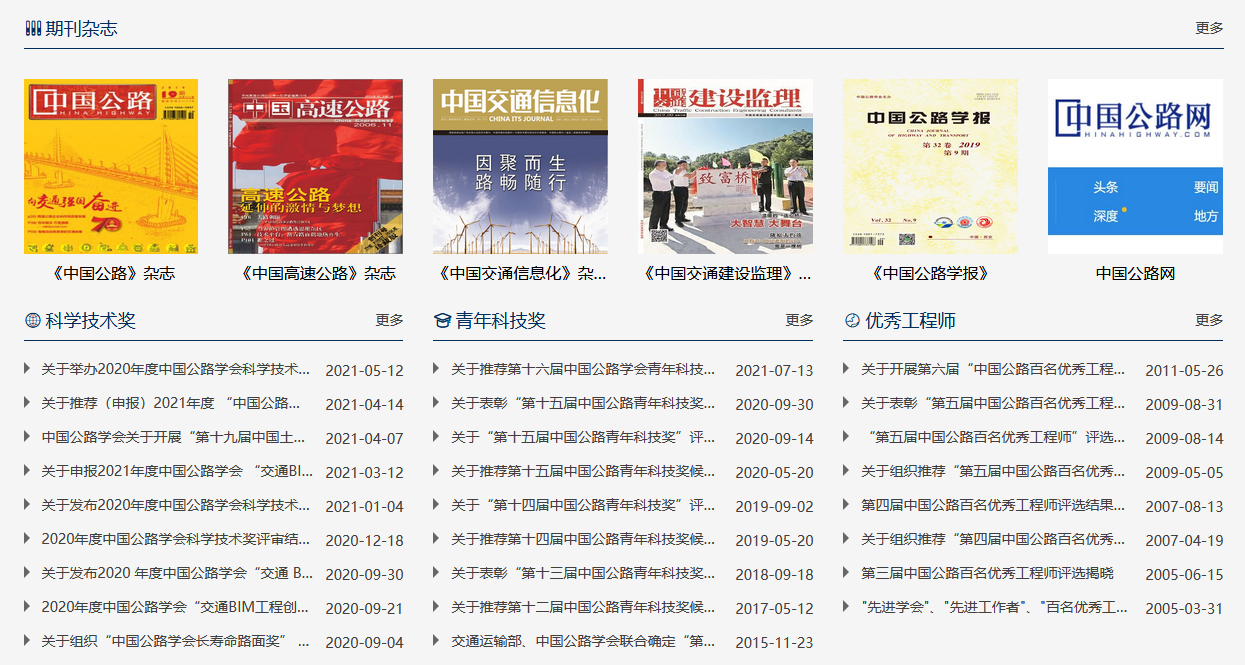Open 更多 link for 优秀工程师

1209,320
